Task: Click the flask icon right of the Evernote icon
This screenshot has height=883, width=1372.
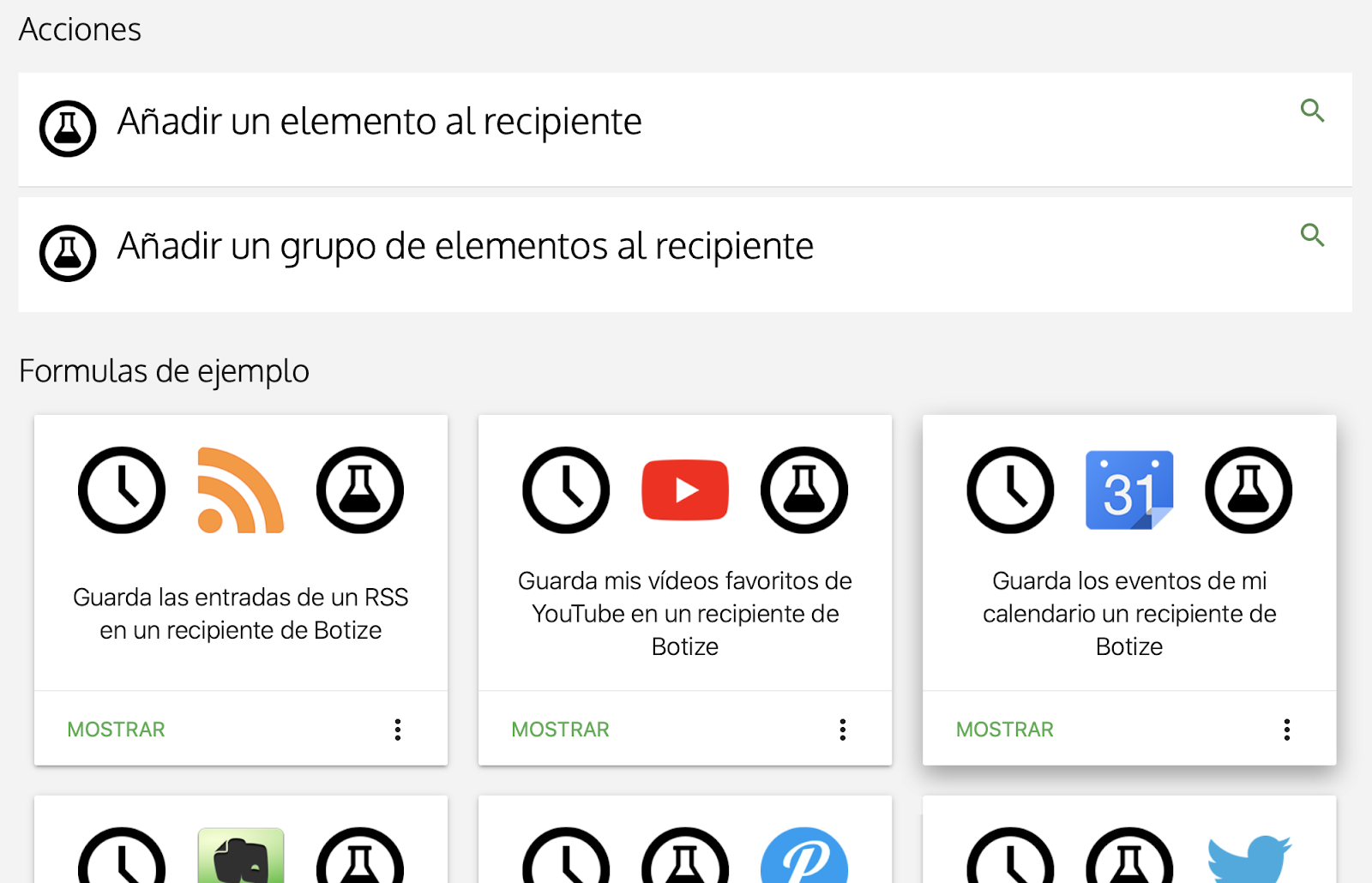Action: 360,856
